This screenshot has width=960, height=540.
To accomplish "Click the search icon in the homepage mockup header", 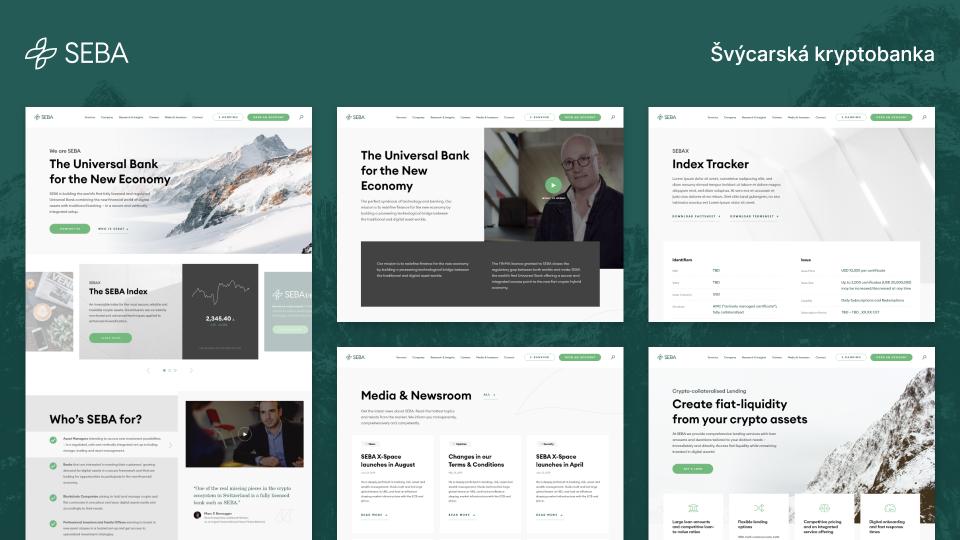I will click(301, 117).
